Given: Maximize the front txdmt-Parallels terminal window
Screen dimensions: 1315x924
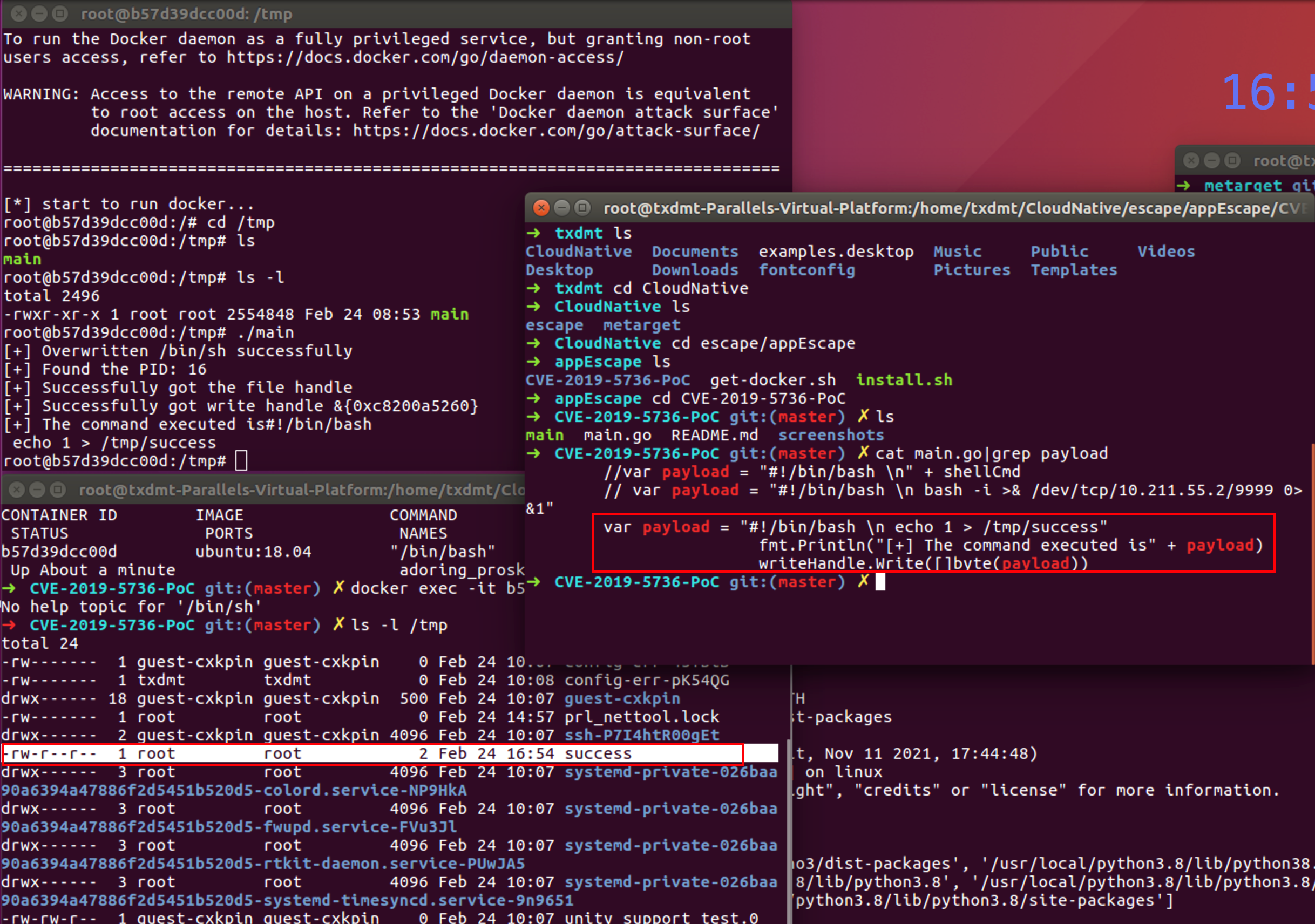Looking at the screenshot, I should point(582,208).
